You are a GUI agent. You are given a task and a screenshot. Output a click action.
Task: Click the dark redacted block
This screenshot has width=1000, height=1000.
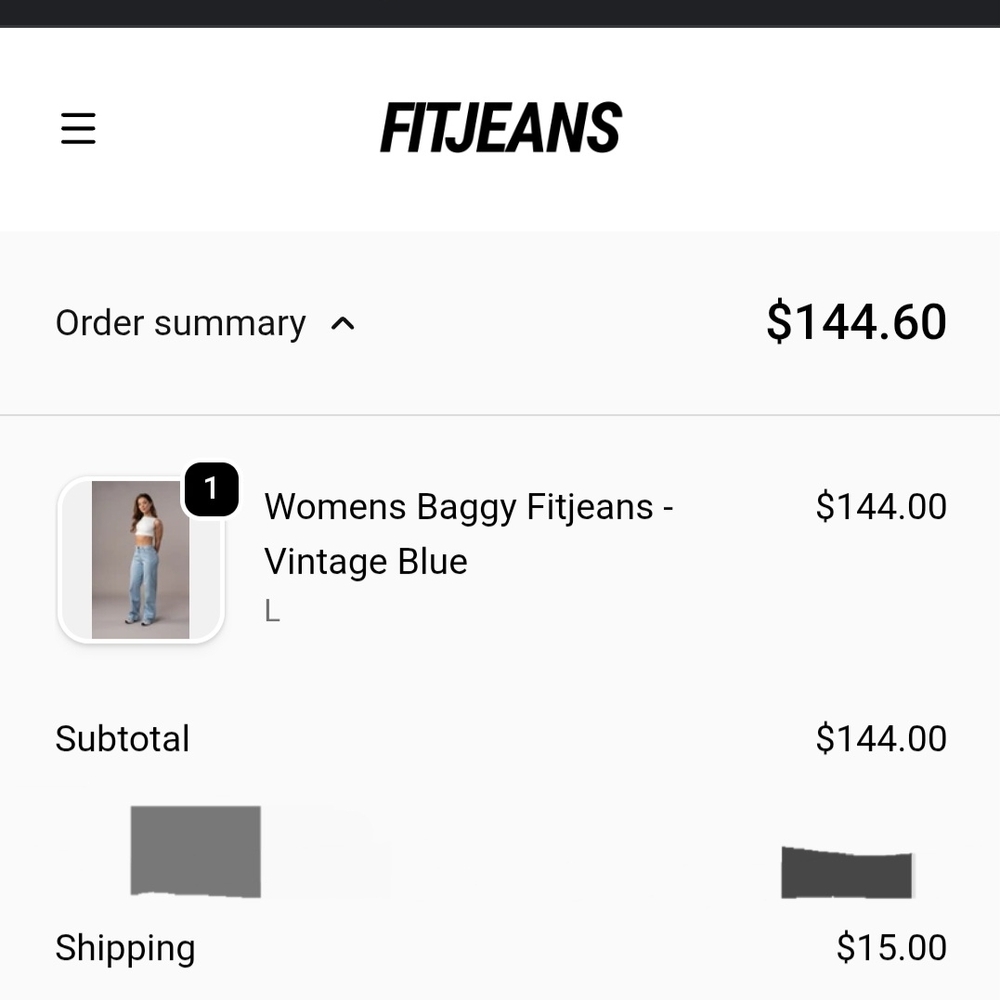pyautogui.click(x=847, y=873)
